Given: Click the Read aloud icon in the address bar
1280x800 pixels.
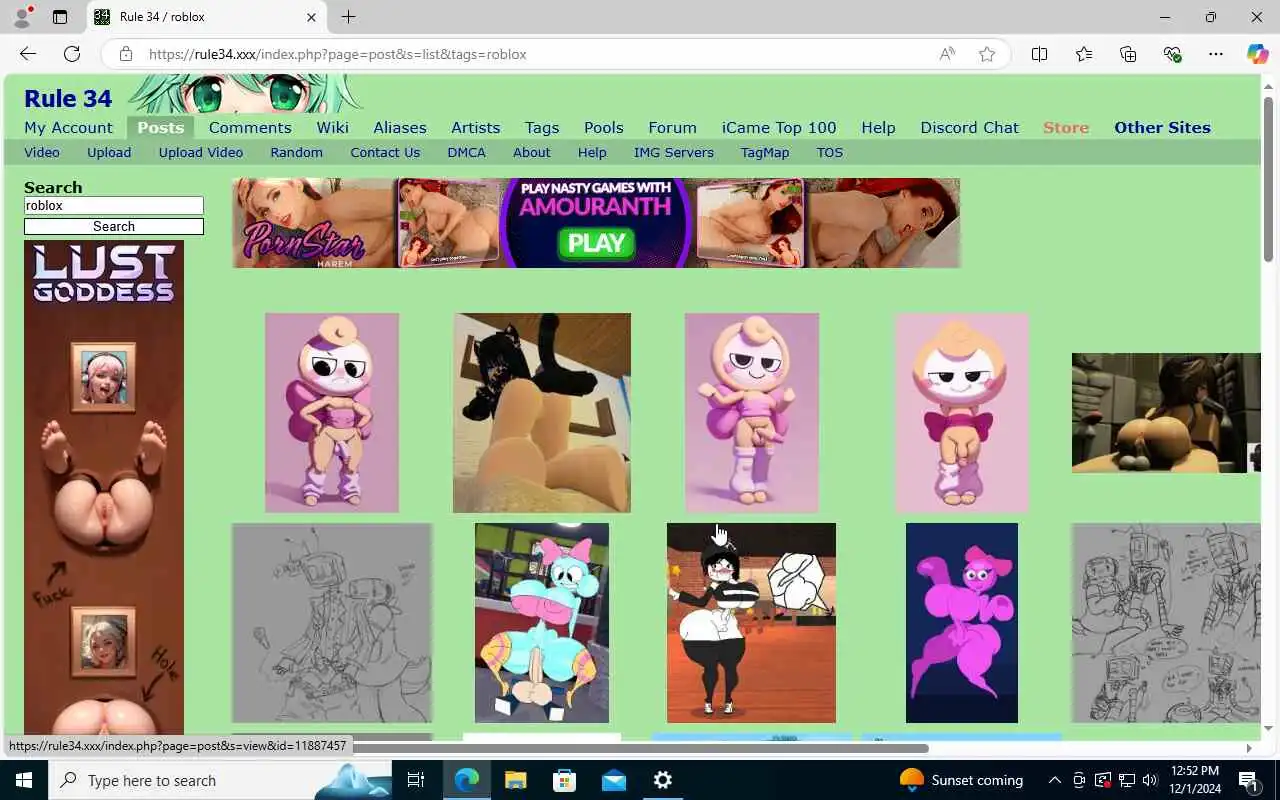Looking at the screenshot, I should click(x=946, y=54).
